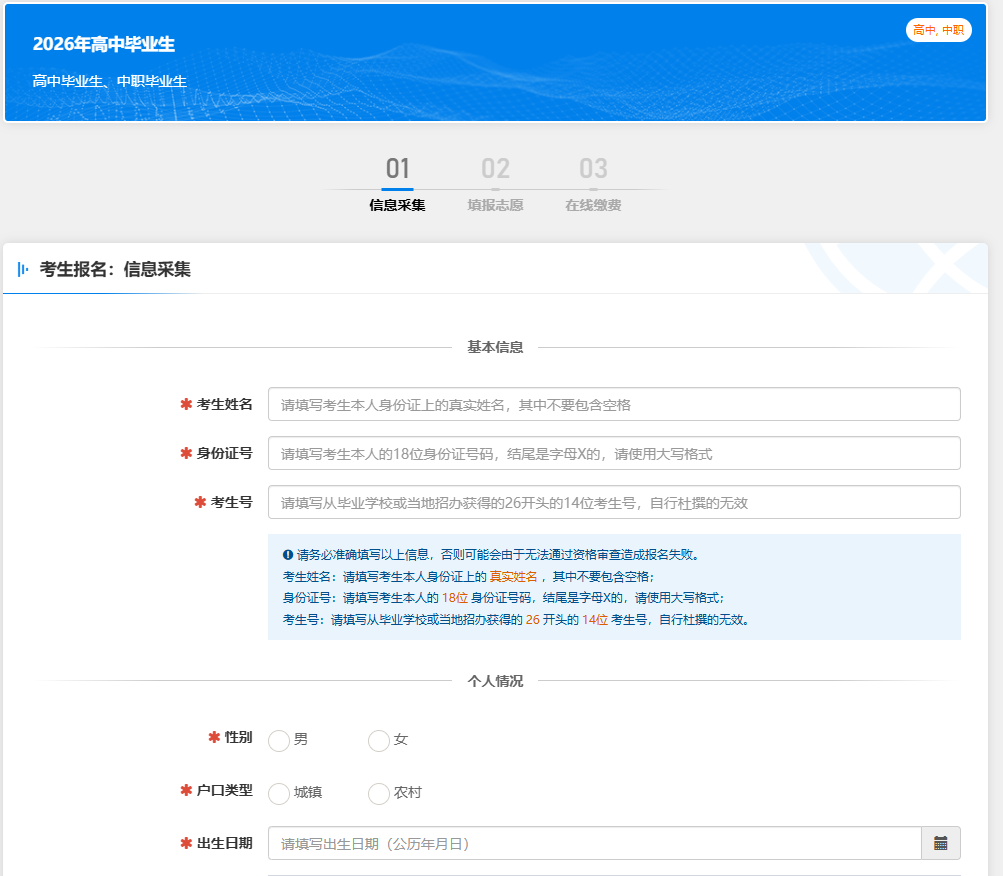
Task: Choose 农村 as household type
Action: pos(379,793)
